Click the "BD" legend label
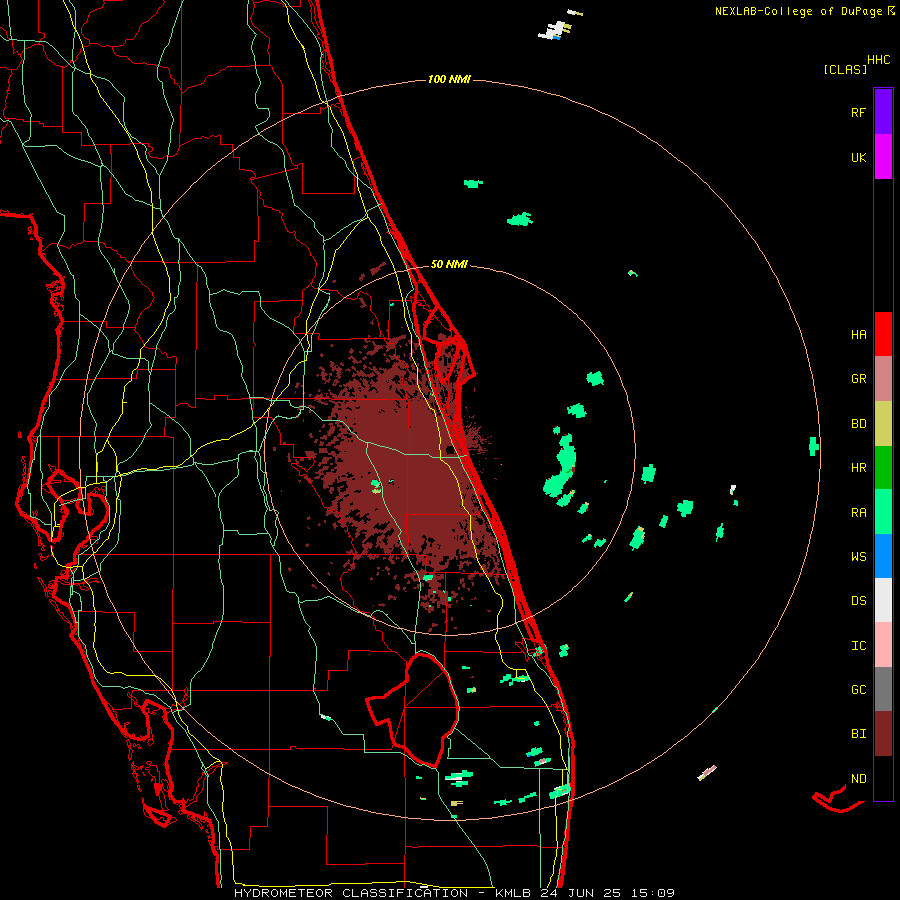The width and height of the screenshot is (900, 900). tap(858, 424)
